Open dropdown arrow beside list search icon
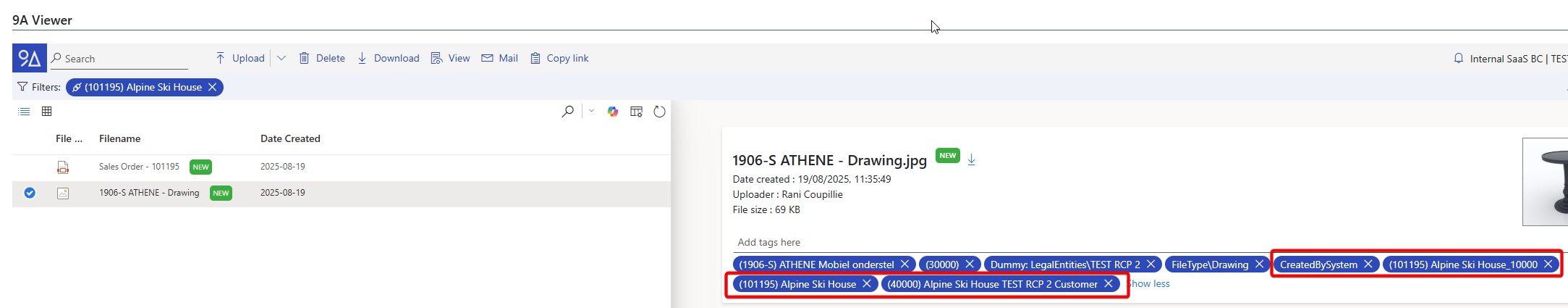This screenshot has height=308, width=1568. [x=591, y=112]
